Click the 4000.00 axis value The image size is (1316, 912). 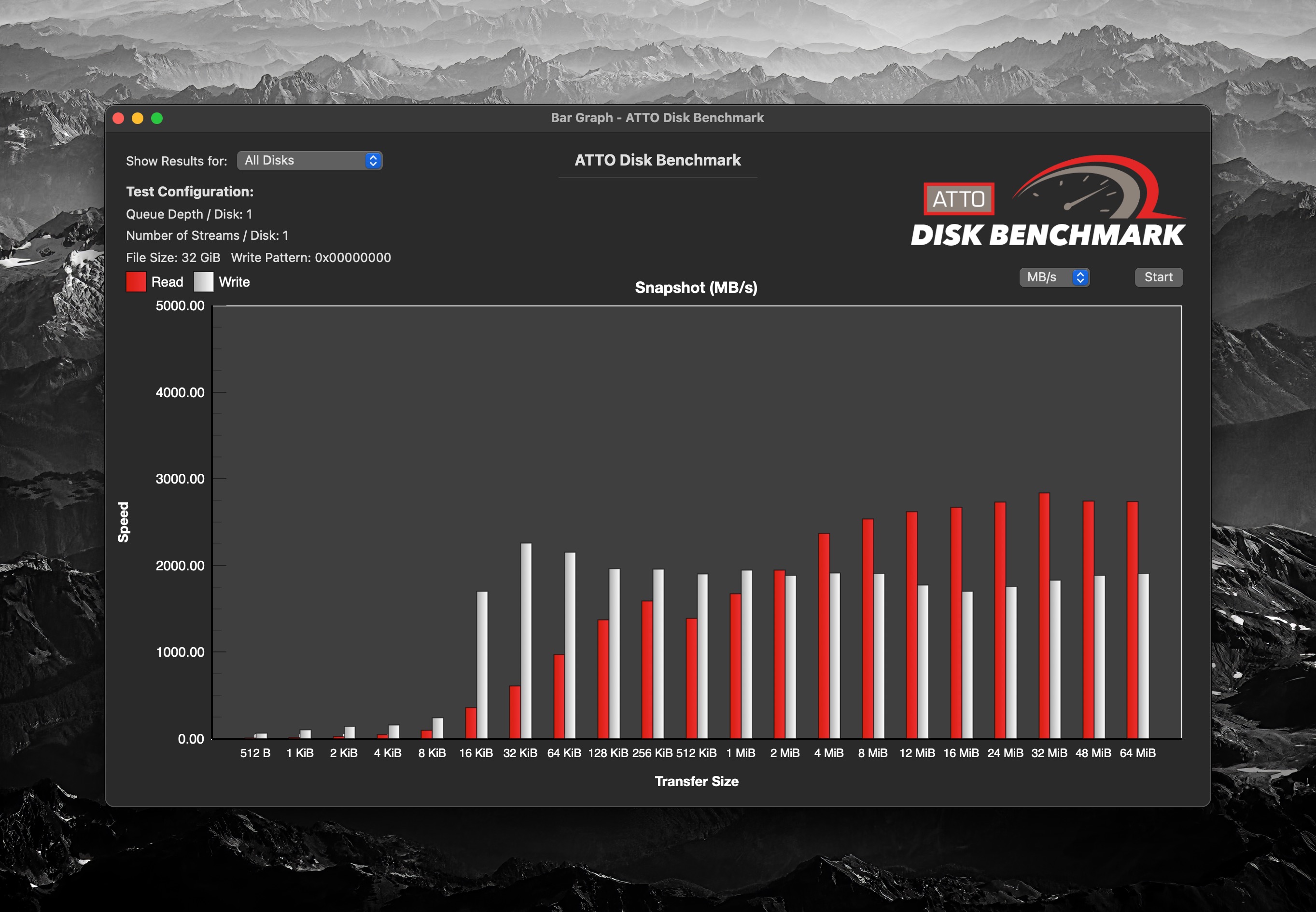tap(180, 393)
